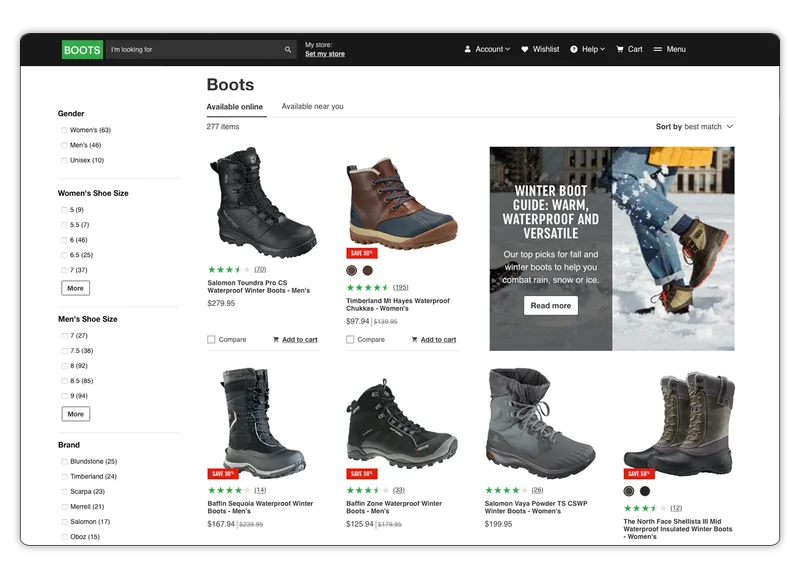Open the Account dropdown
800x567 pixels.
click(487, 49)
